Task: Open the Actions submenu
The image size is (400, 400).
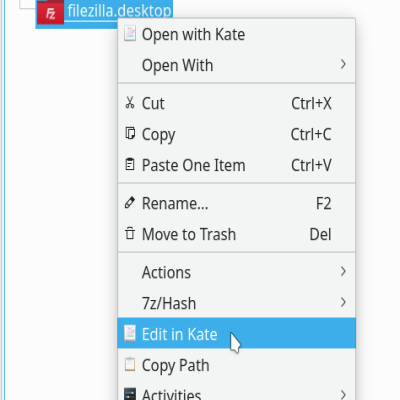Action: pyautogui.click(x=237, y=272)
